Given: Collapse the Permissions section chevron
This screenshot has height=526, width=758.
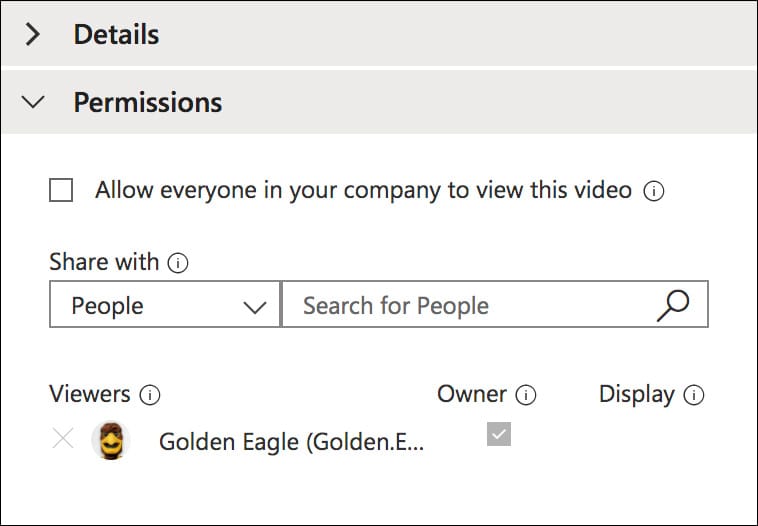Looking at the screenshot, I should click(x=33, y=102).
